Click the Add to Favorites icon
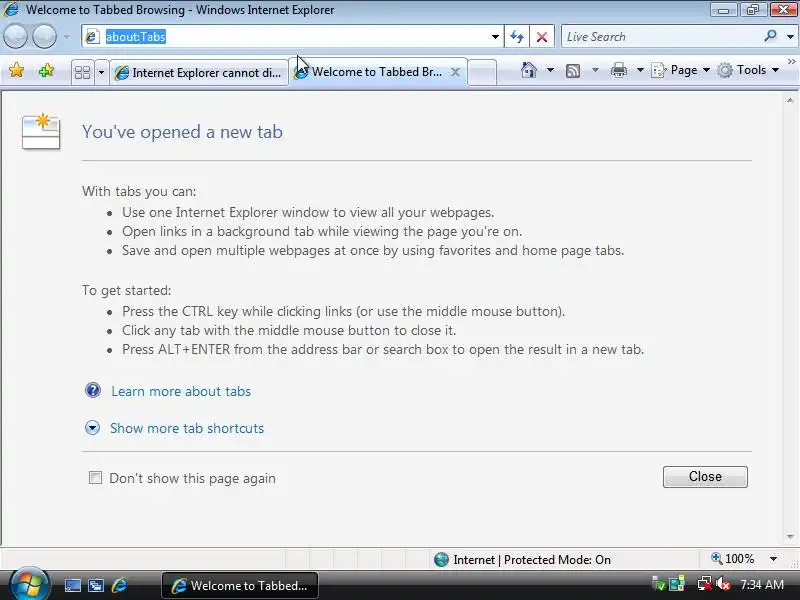800x600 pixels. pyautogui.click(x=46, y=70)
